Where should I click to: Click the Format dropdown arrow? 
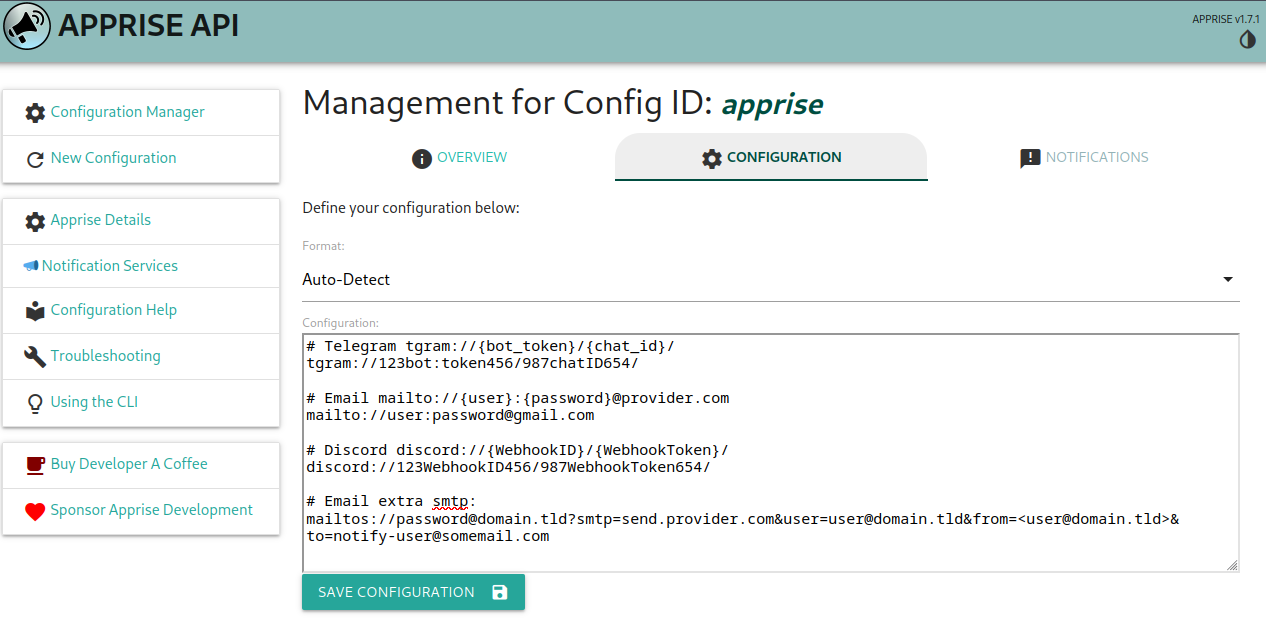pyautogui.click(x=1228, y=280)
